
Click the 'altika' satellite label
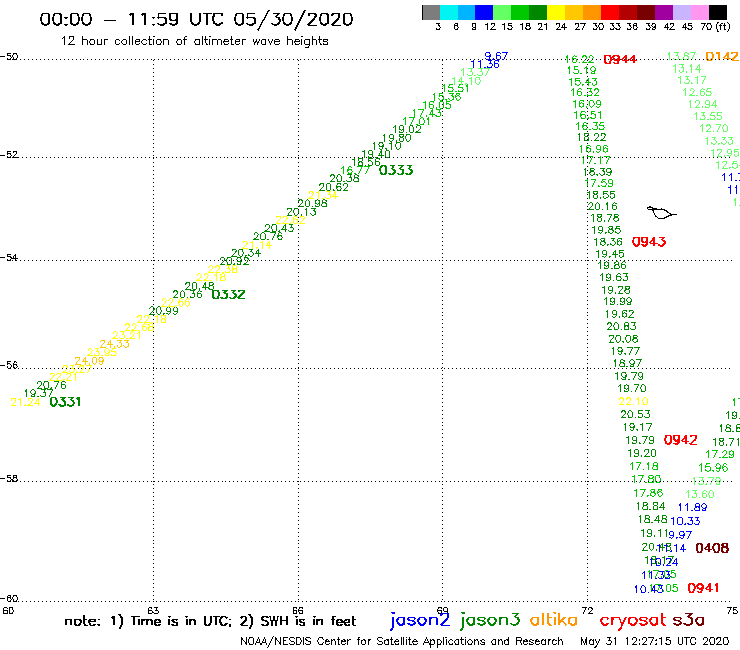(x=553, y=620)
